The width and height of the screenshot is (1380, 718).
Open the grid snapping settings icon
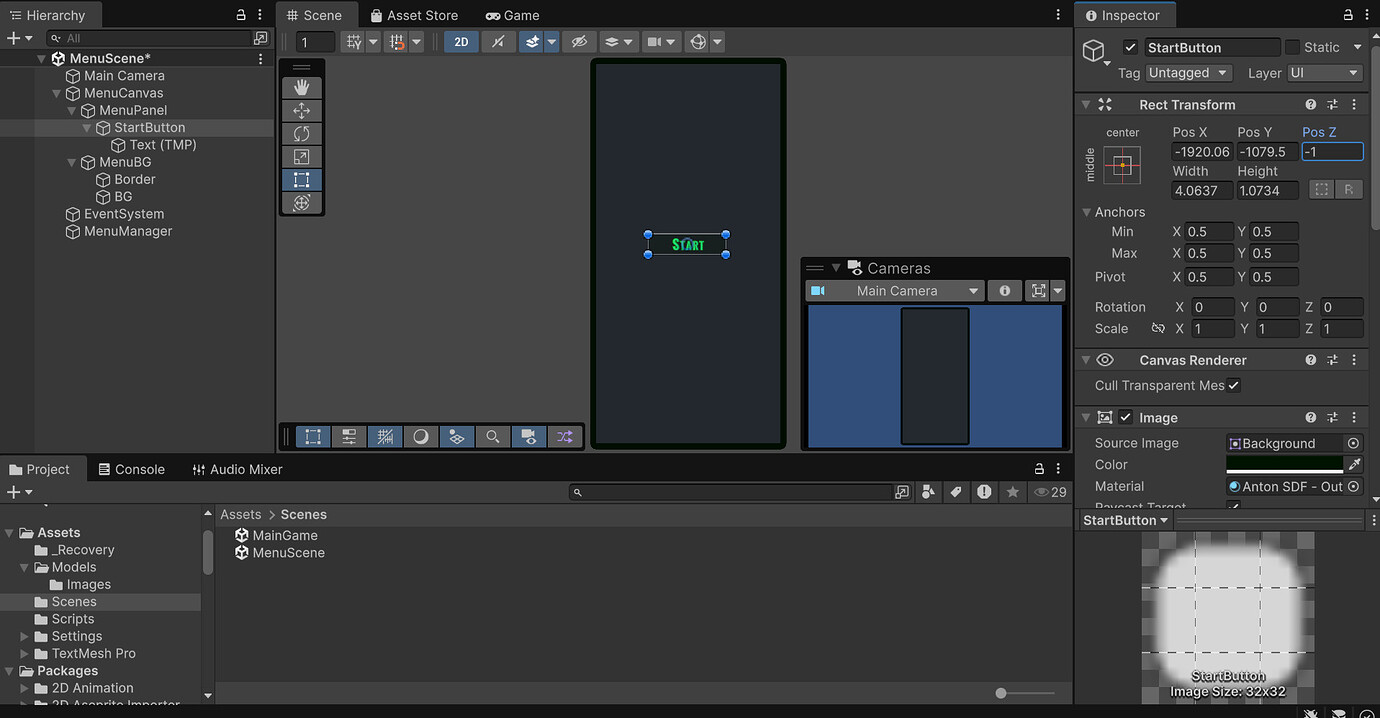[x=416, y=41]
